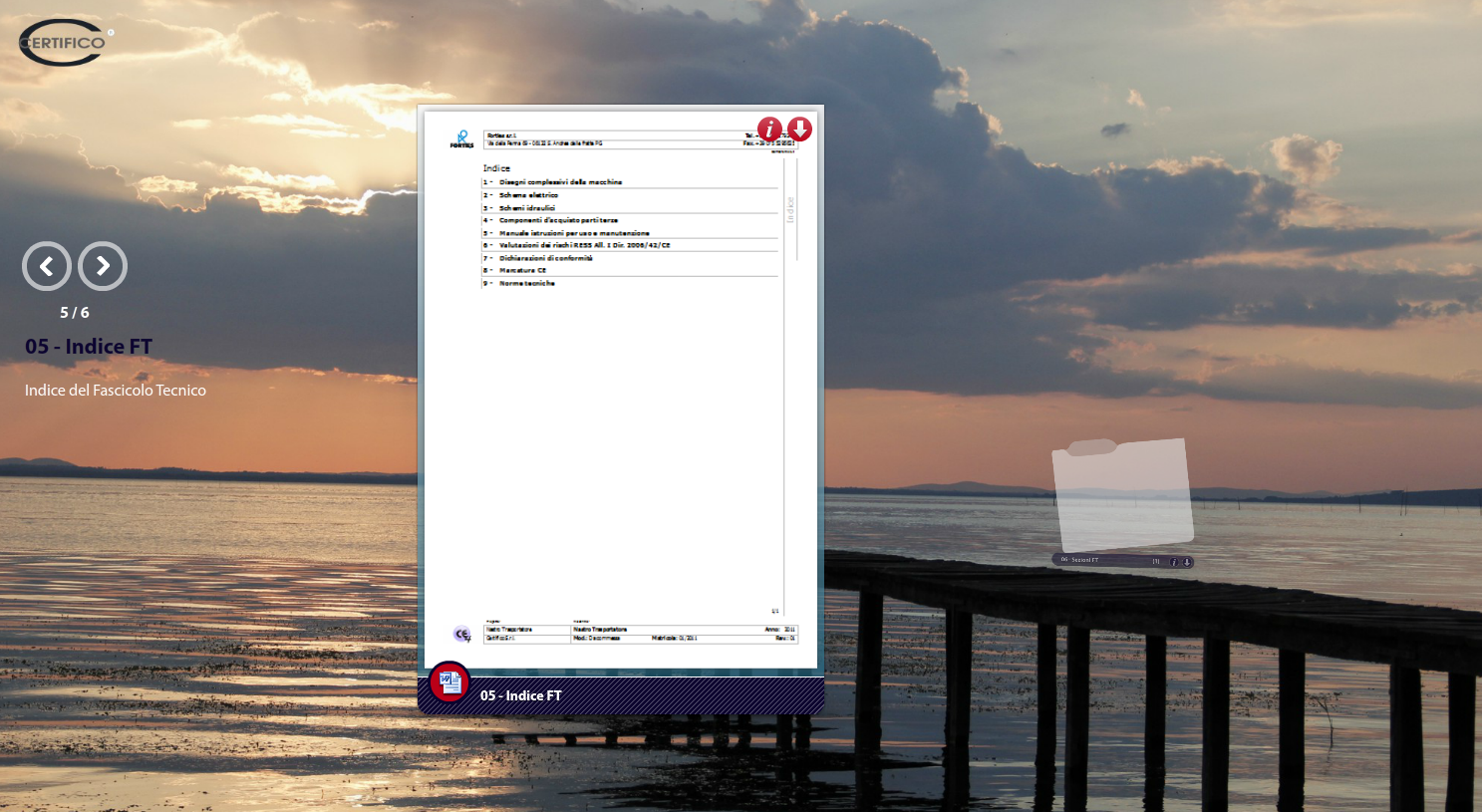Image resolution: width=1482 pixels, height=812 pixels.
Task: Click the '05 - Indice FT' heading on the left
Action: (x=89, y=347)
